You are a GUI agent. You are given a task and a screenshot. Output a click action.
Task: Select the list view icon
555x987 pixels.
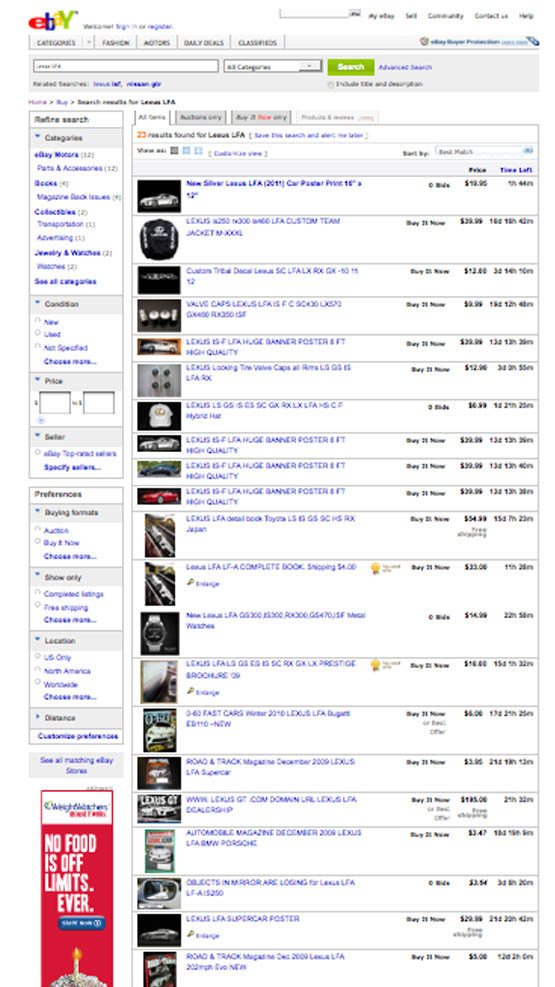pos(175,151)
